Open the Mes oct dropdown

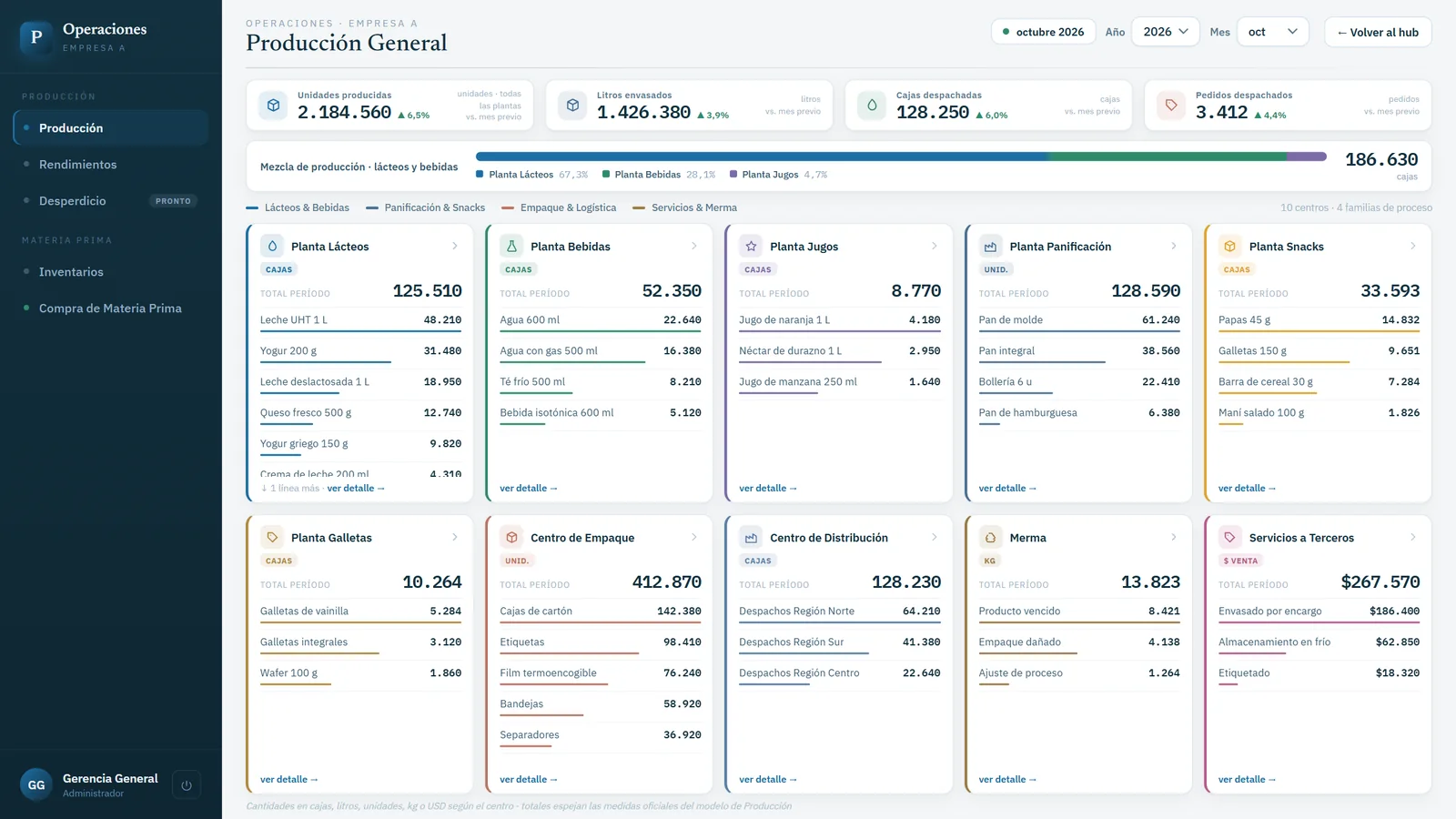(x=1273, y=32)
